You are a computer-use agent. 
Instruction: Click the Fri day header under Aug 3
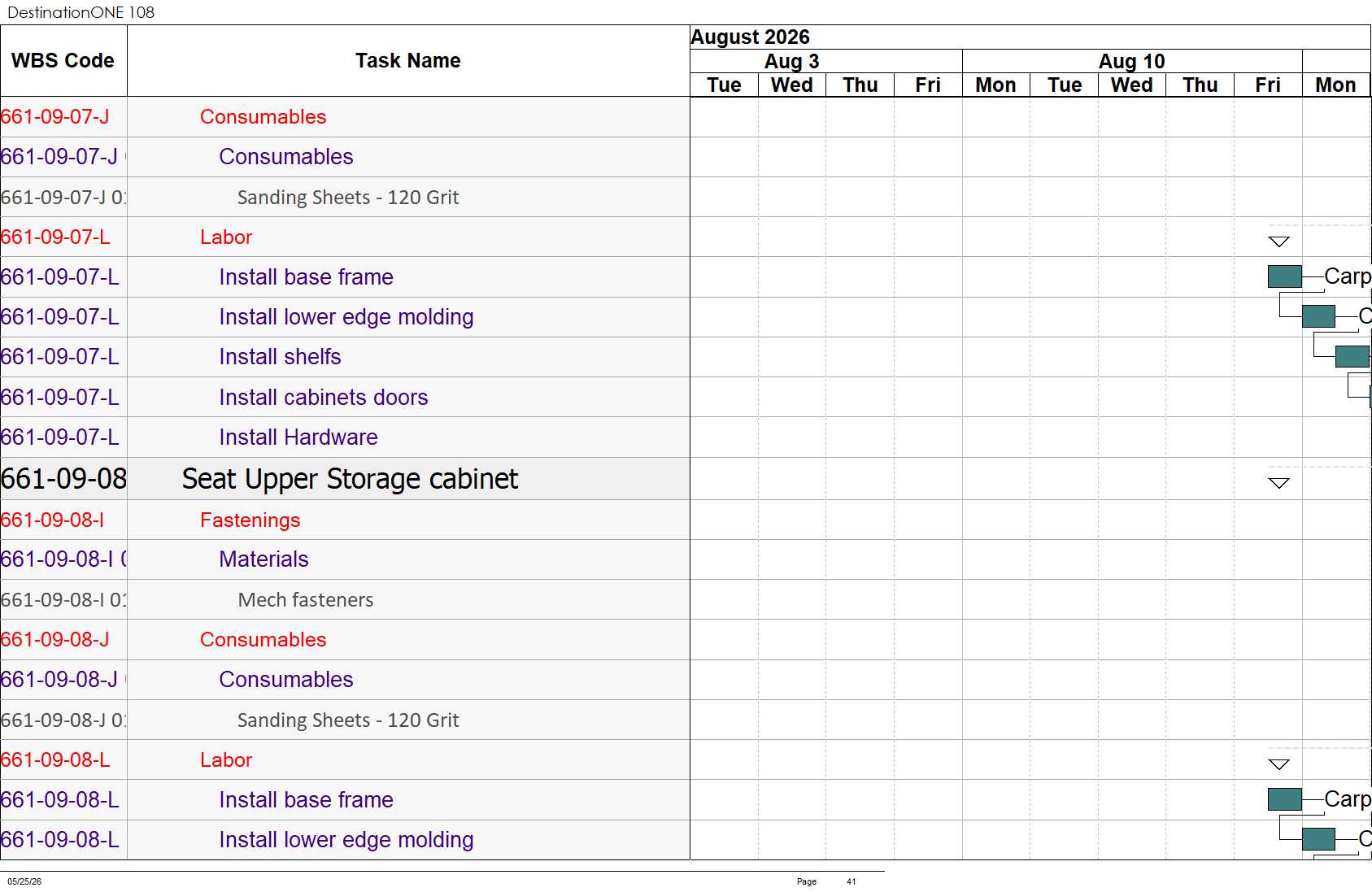coord(928,85)
